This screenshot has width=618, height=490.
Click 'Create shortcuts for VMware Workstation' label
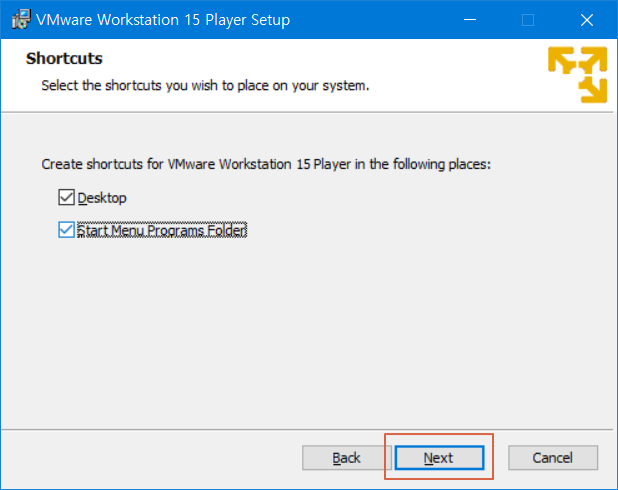tap(266, 164)
